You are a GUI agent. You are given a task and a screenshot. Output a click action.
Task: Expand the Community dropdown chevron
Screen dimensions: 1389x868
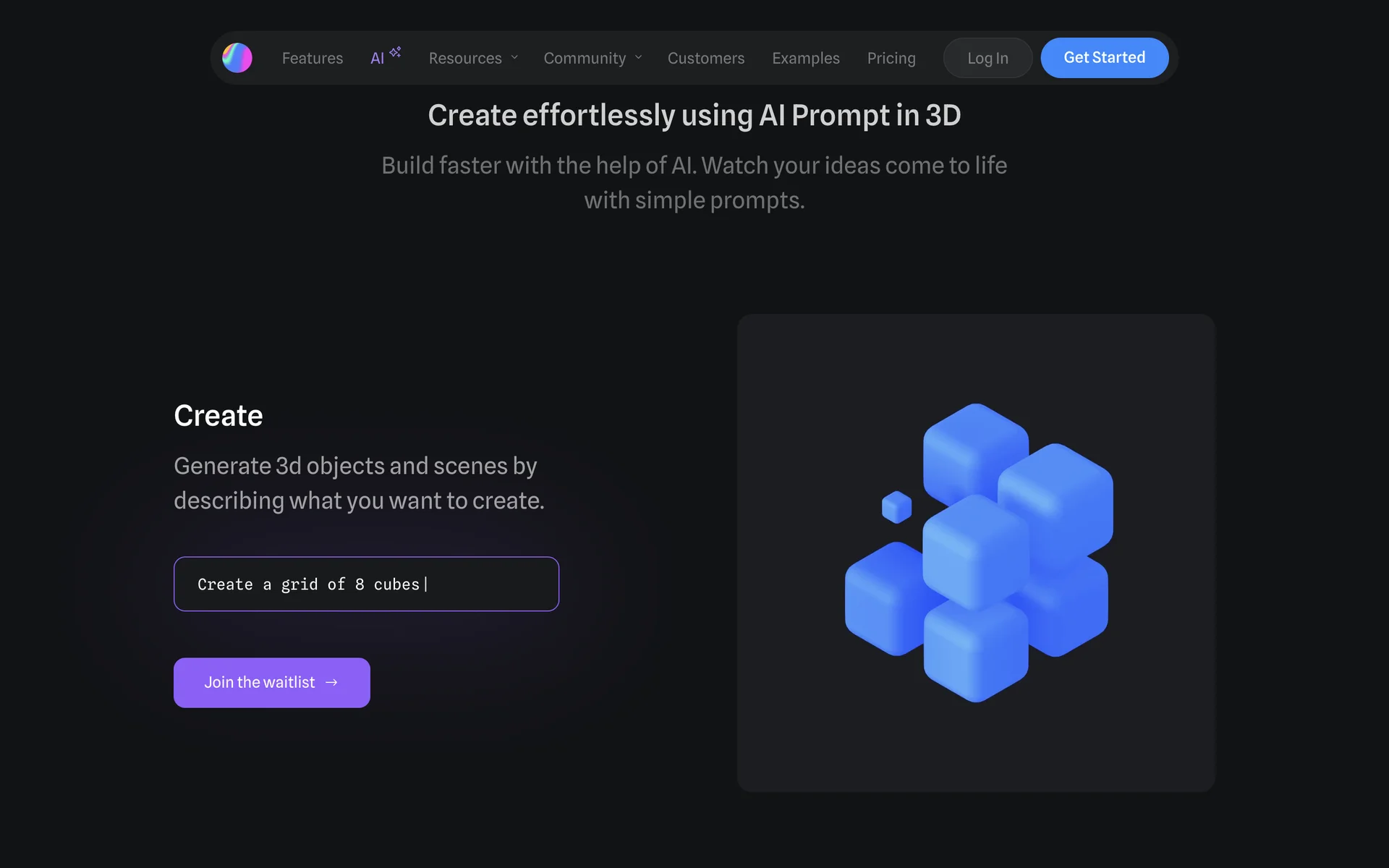(639, 58)
